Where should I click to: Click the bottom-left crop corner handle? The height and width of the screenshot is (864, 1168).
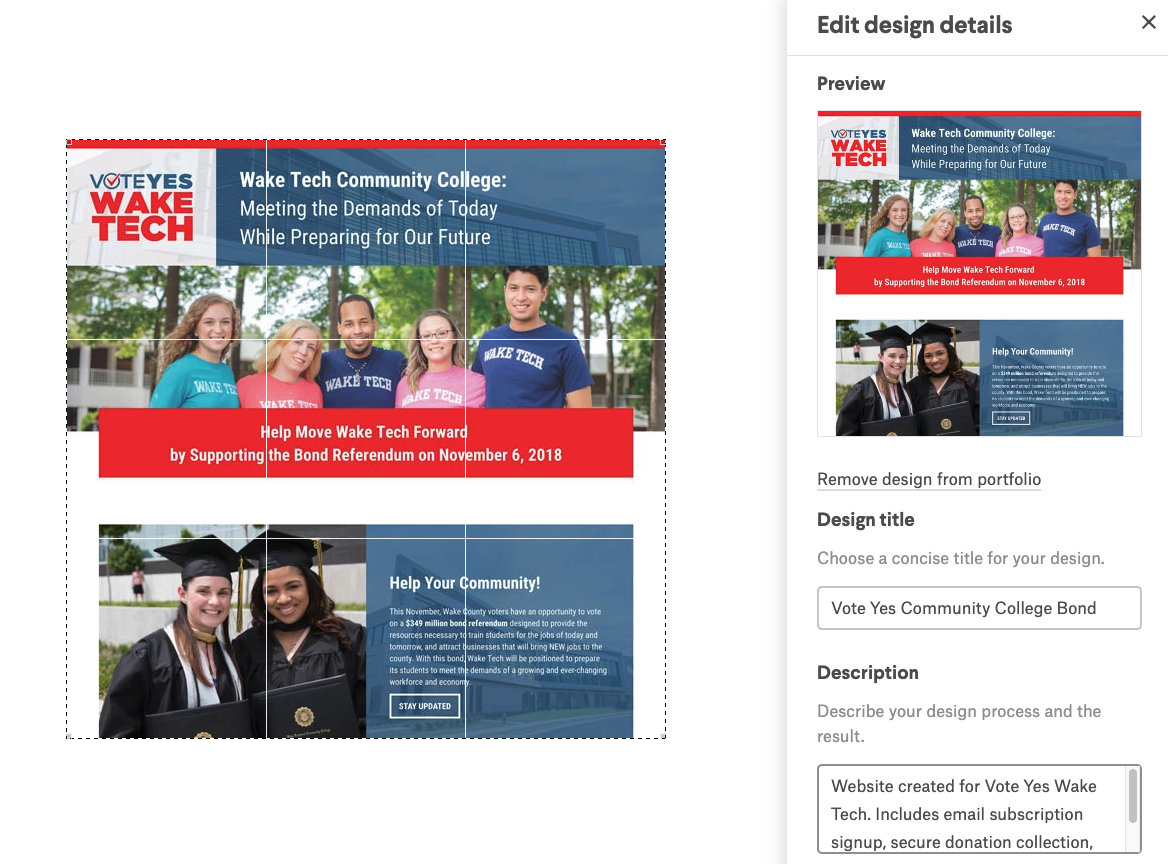69,737
